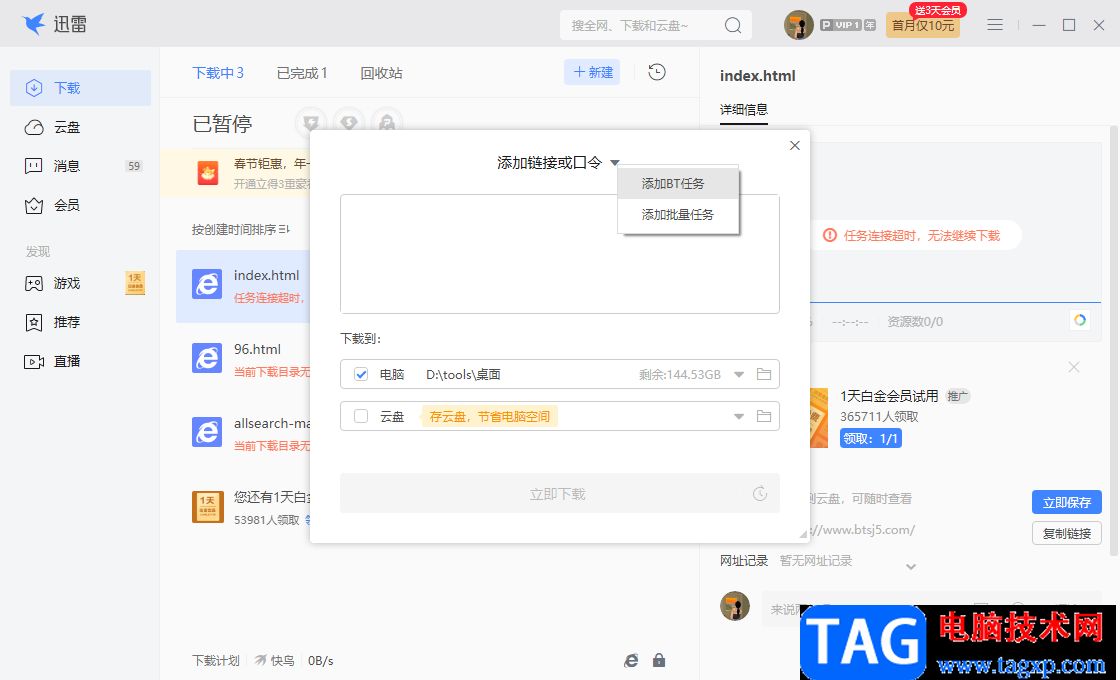Select 添加BT任务 from the menu
Image resolution: width=1120 pixels, height=680 pixels.
tap(678, 184)
